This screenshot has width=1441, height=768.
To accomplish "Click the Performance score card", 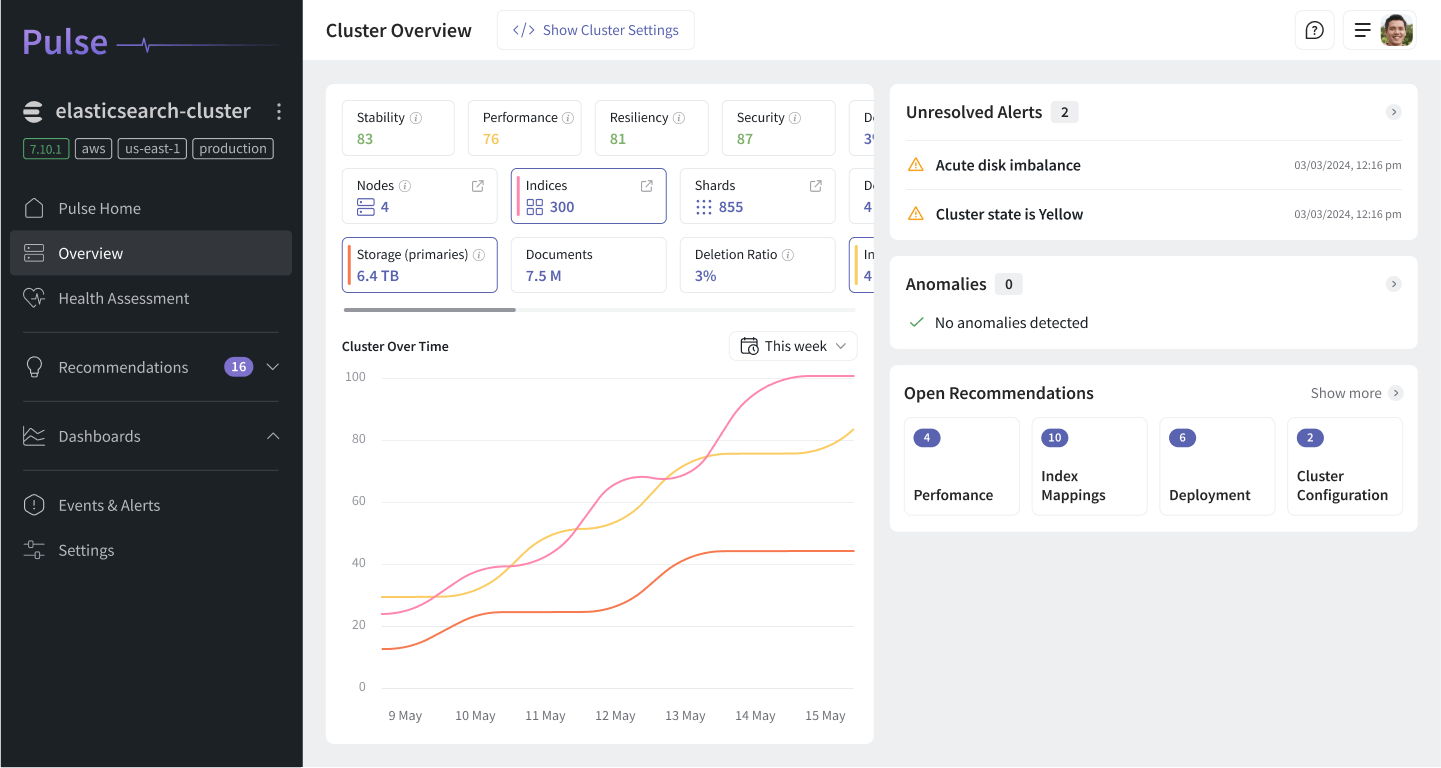I will point(525,128).
